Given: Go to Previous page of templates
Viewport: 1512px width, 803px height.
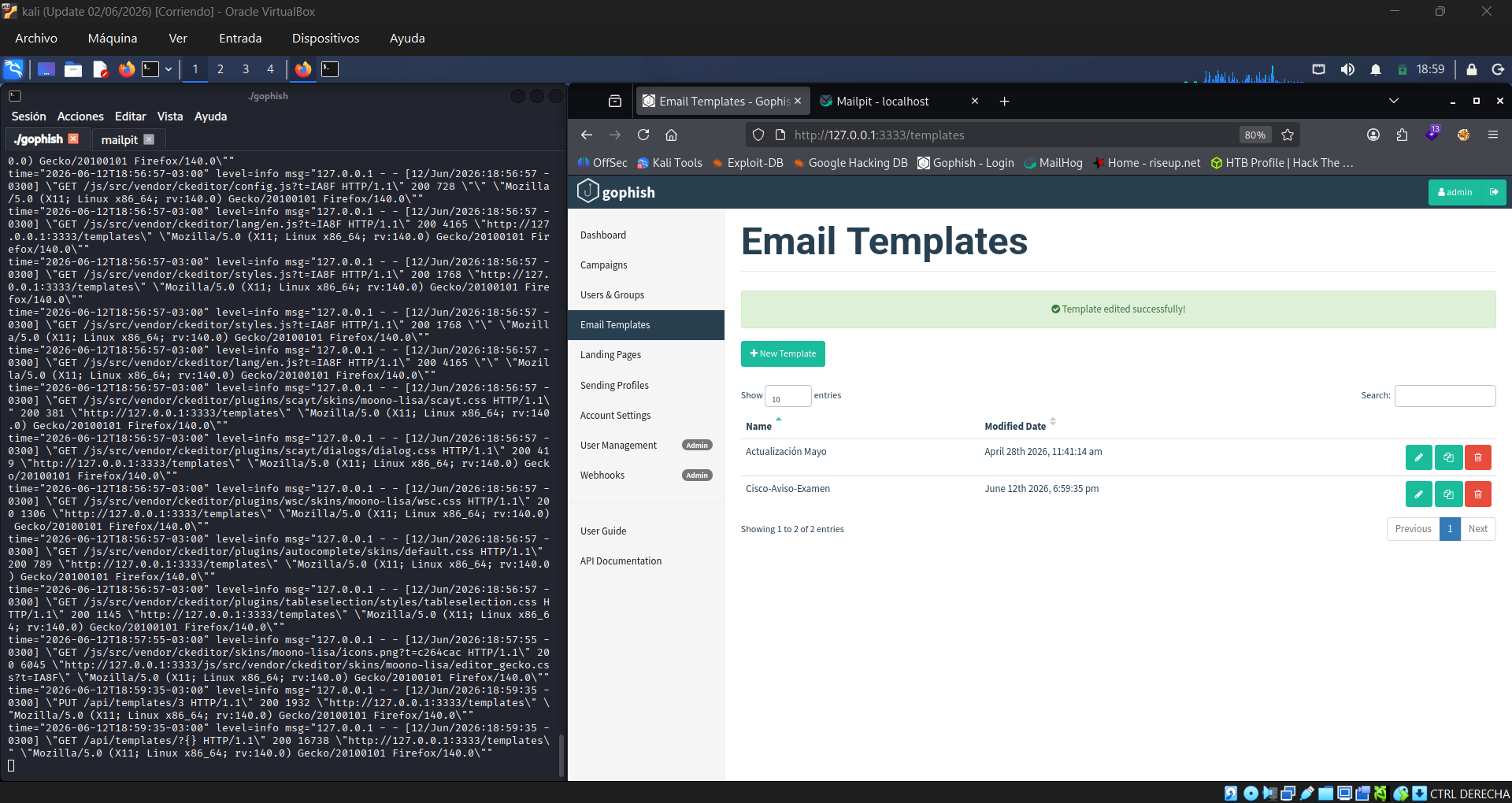Looking at the screenshot, I should coord(1413,529).
